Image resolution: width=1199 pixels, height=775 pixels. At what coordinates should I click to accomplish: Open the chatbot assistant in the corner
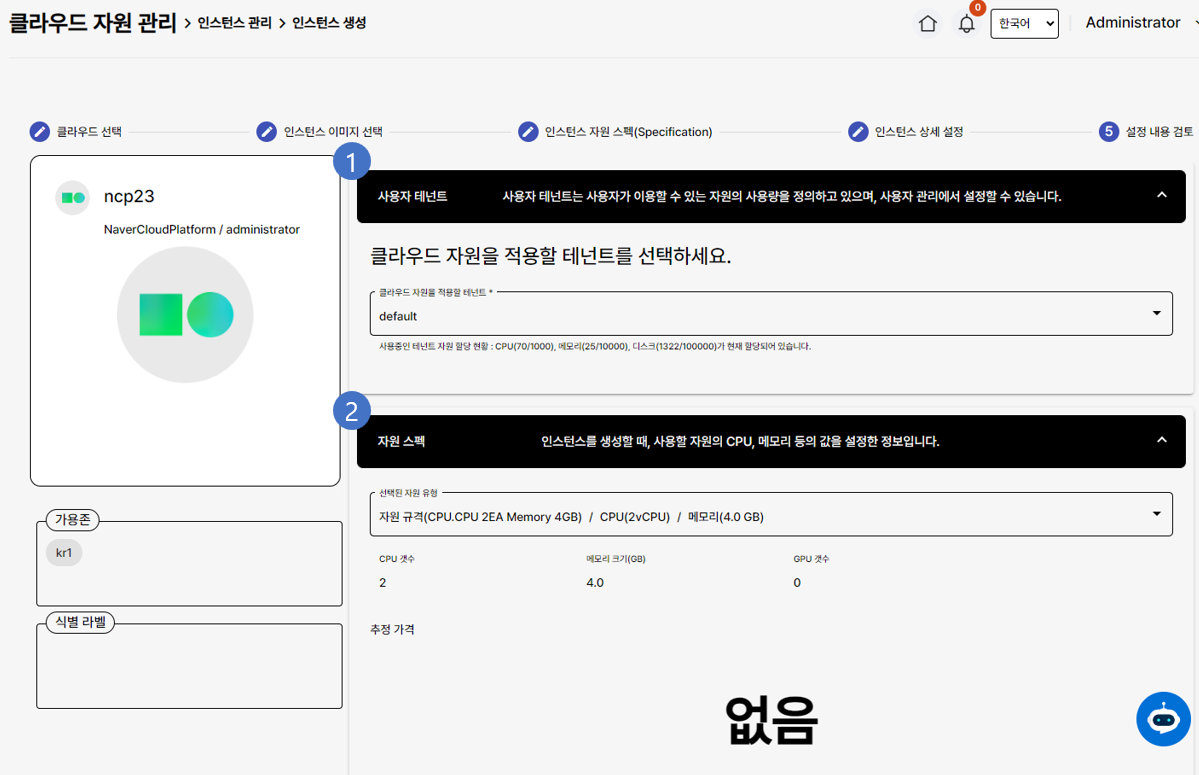coord(1163,719)
